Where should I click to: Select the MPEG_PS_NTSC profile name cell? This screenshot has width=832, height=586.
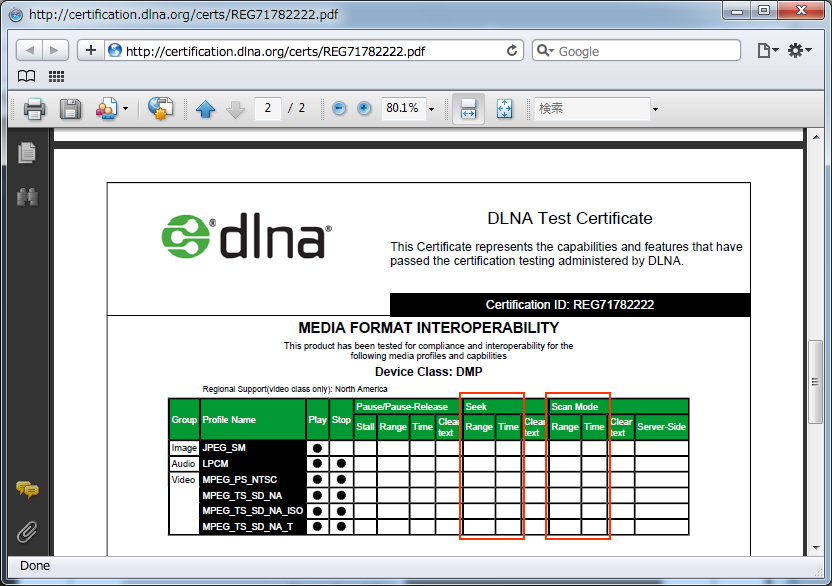(253, 480)
